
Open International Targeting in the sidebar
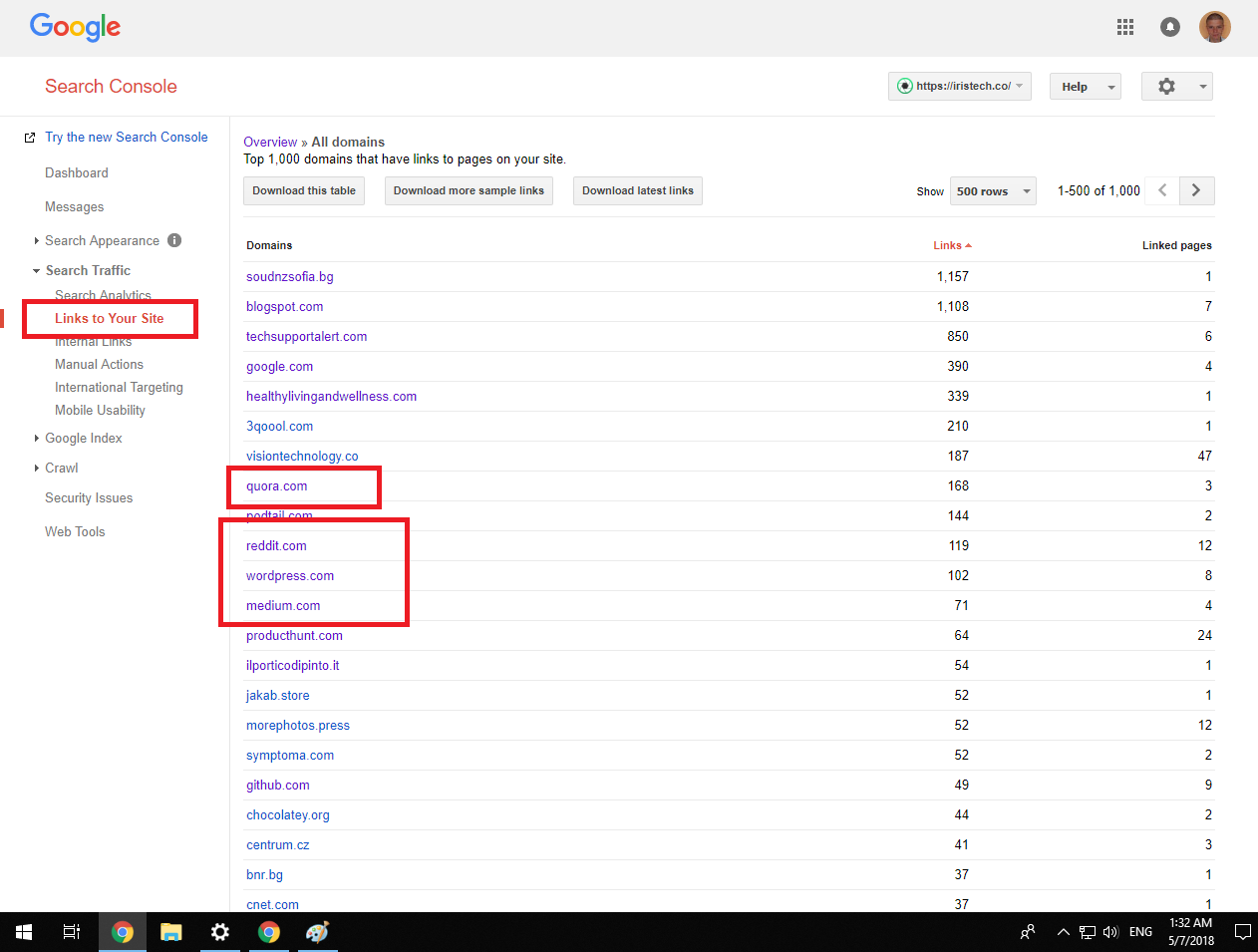click(120, 387)
